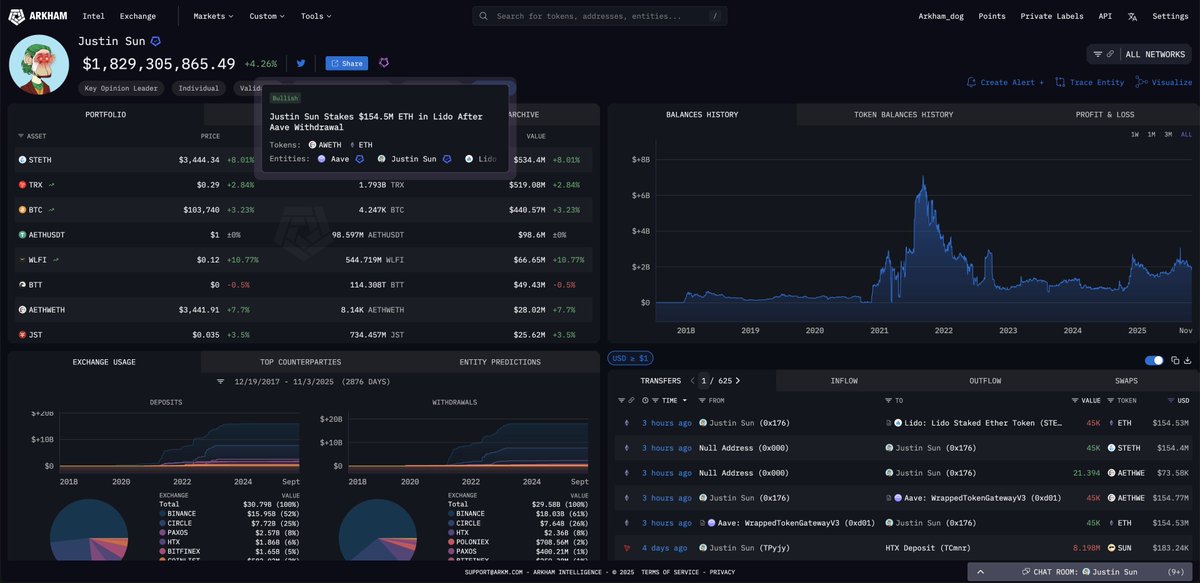The width and height of the screenshot is (1200, 583).
Task: Select the 1W chart time range
Action: (1135, 134)
